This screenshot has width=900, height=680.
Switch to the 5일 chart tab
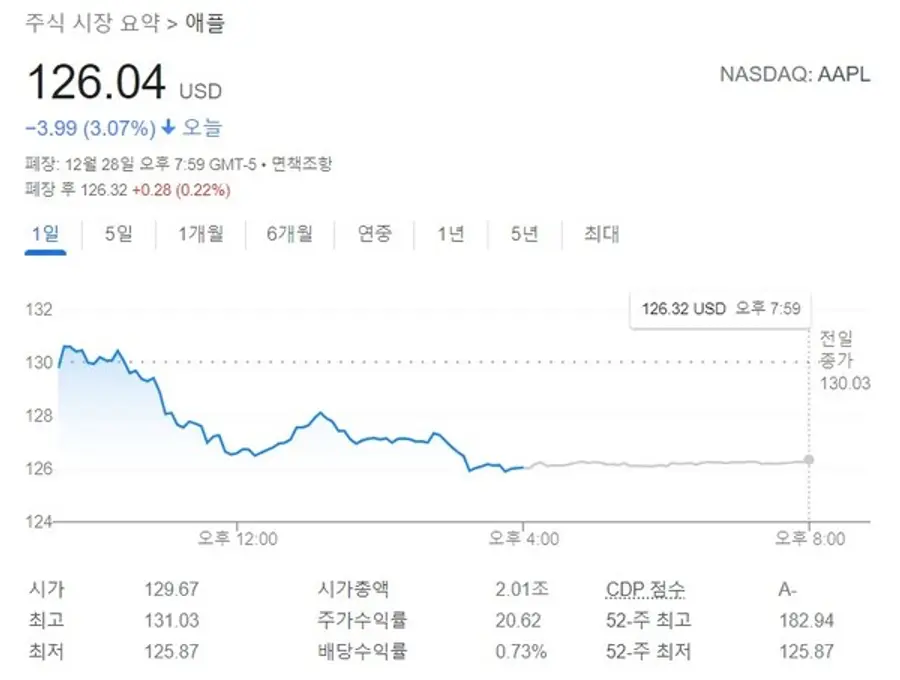pos(119,234)
